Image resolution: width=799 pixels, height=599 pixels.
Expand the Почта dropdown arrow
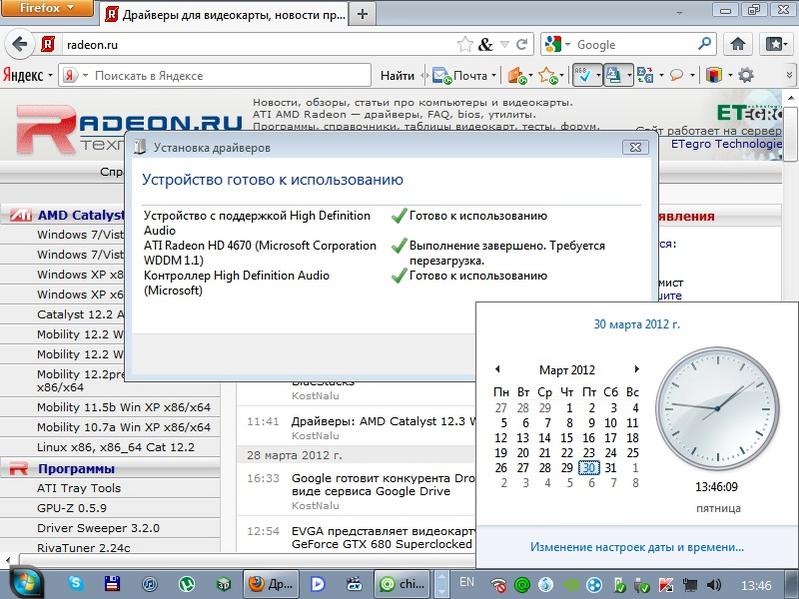pos(493,76)
